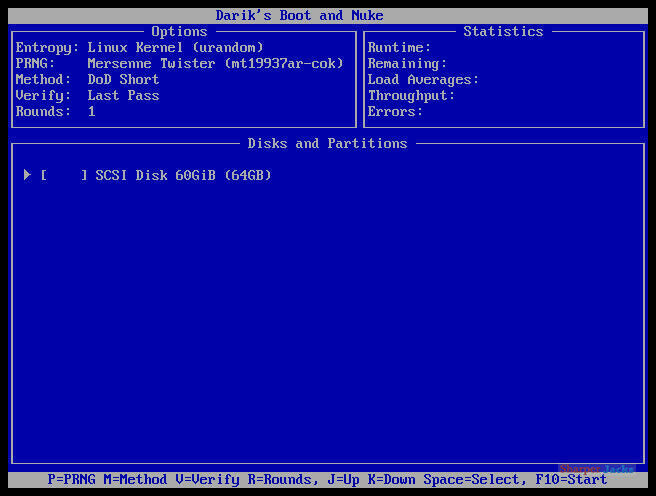Select the SCSI Disk 60GiB entry
Viewport: 656px width, 496px height.
(183, 175)
